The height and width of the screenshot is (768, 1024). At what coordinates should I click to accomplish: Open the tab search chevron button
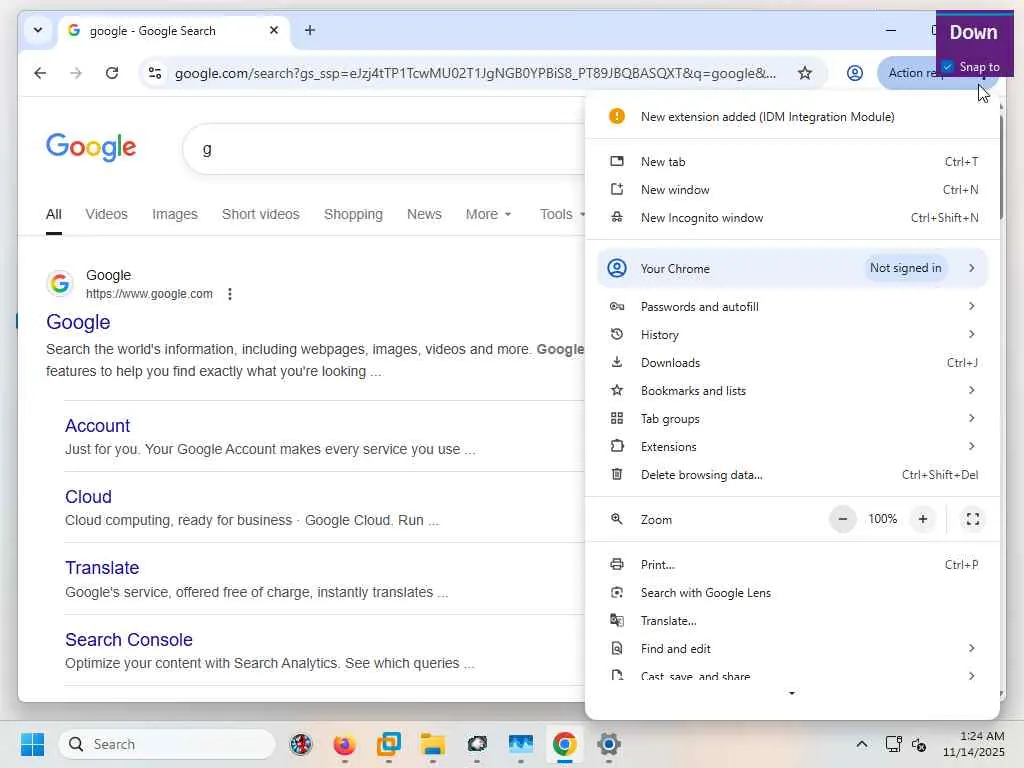click(x=38, y=30)
